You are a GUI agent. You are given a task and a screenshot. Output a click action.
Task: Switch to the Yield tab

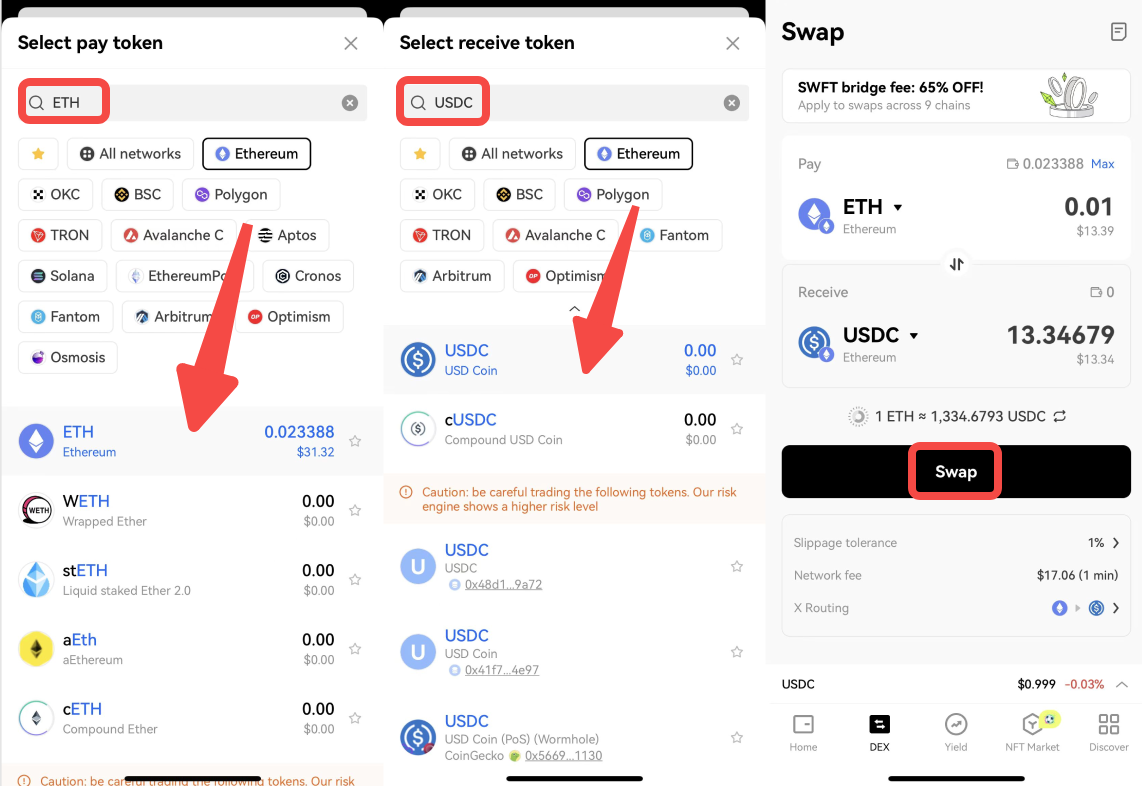pos(956,730)
